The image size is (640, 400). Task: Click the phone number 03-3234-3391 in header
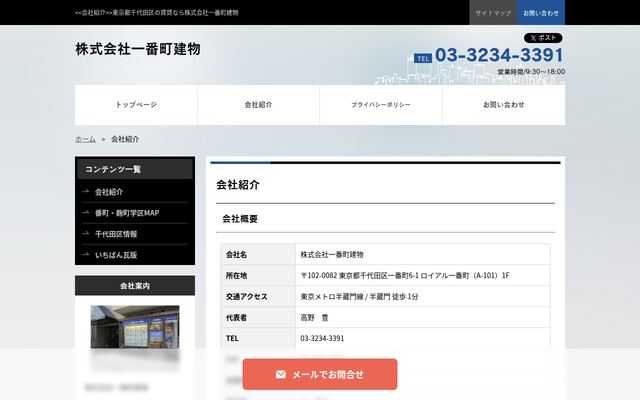pos(499,55)
